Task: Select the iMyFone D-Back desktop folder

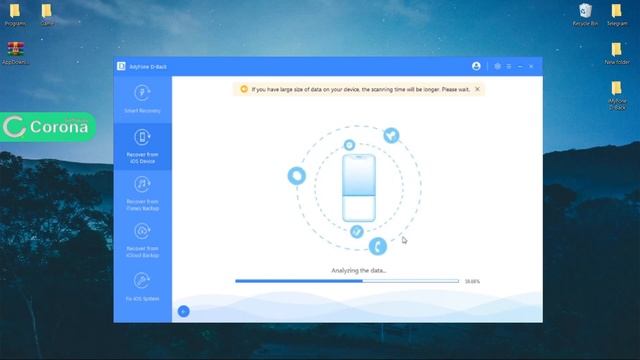Action: pyautogui.click(x=617, y=95)
